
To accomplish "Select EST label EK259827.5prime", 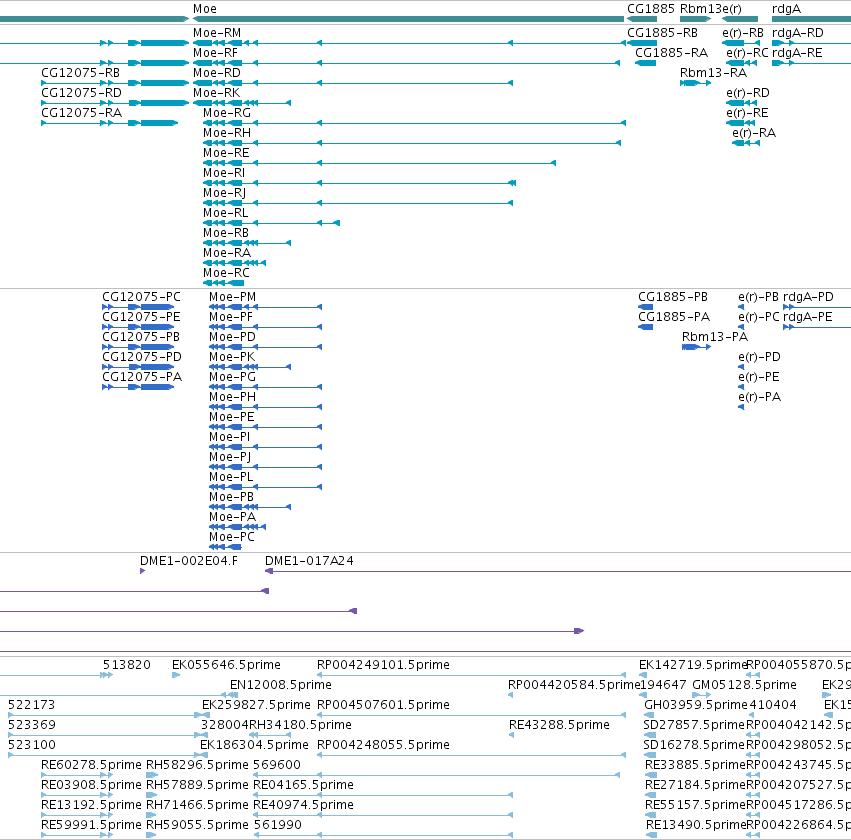I will [x=256, y=705].
